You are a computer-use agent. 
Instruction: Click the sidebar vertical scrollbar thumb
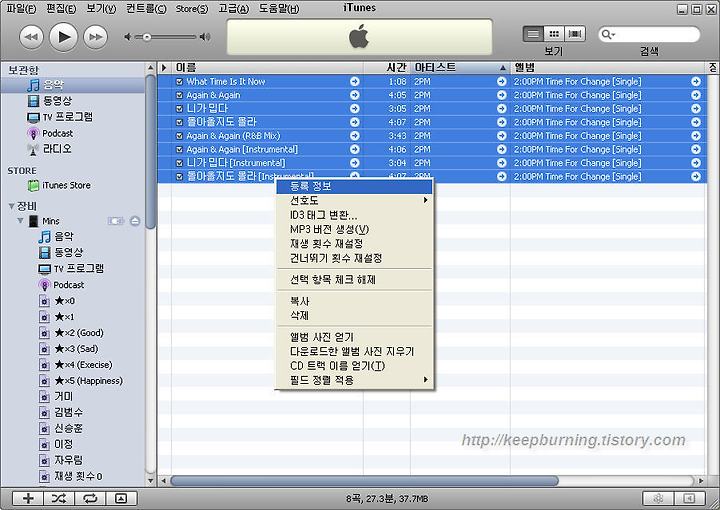pyautogui.click(x=150, y=151)
